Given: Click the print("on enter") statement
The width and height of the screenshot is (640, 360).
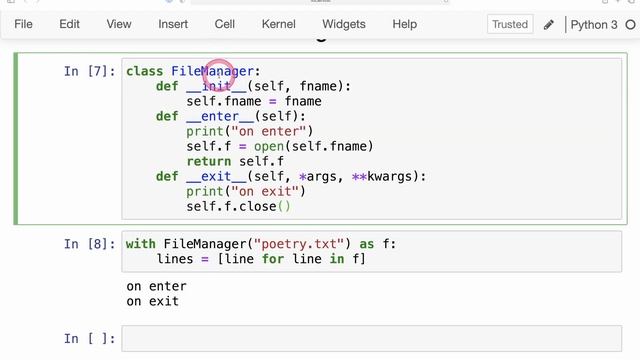Looking at the screenshot, I should click(250, 131).
